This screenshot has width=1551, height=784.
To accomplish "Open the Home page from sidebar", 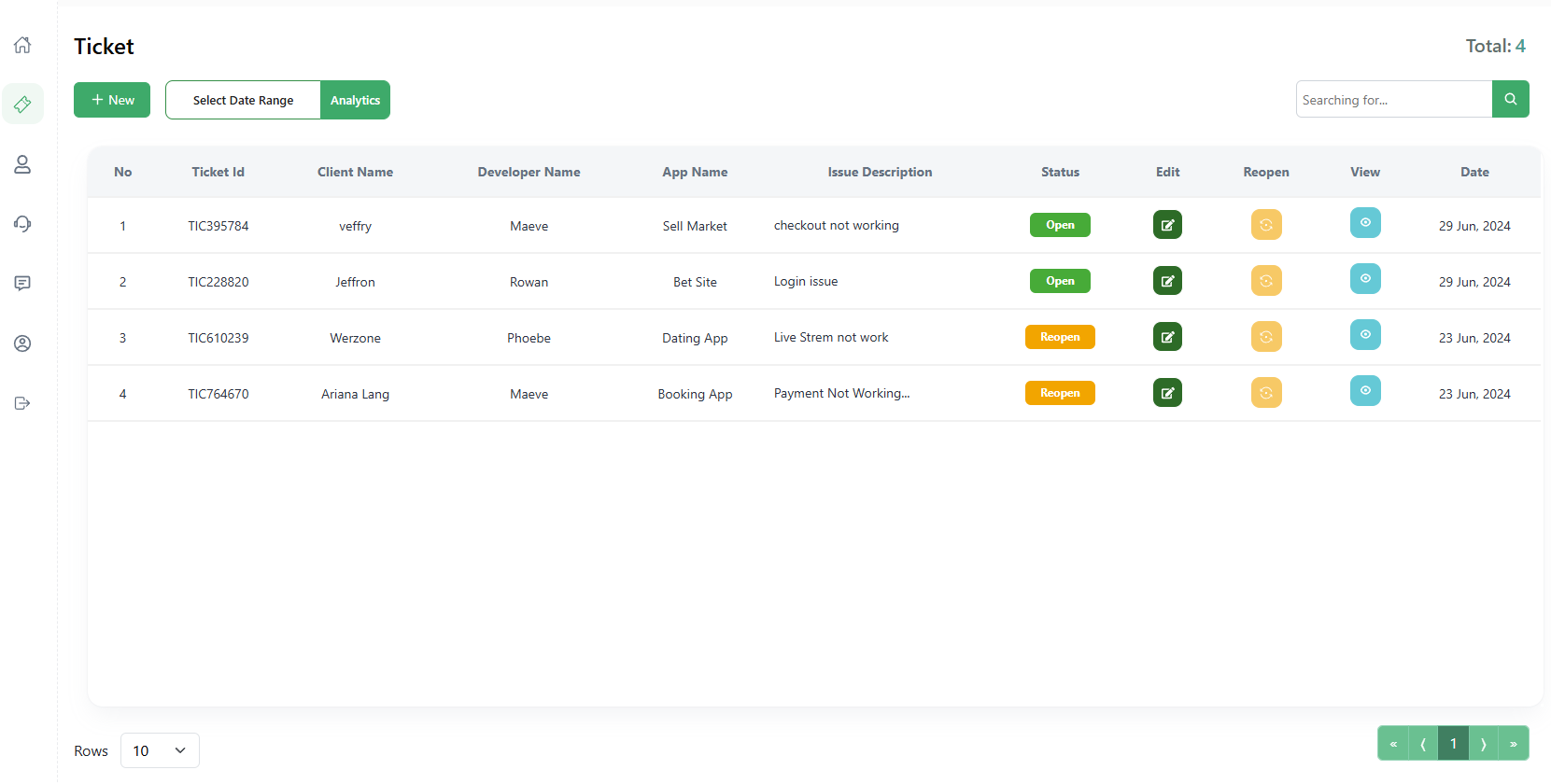I will [x=22, y=45].
